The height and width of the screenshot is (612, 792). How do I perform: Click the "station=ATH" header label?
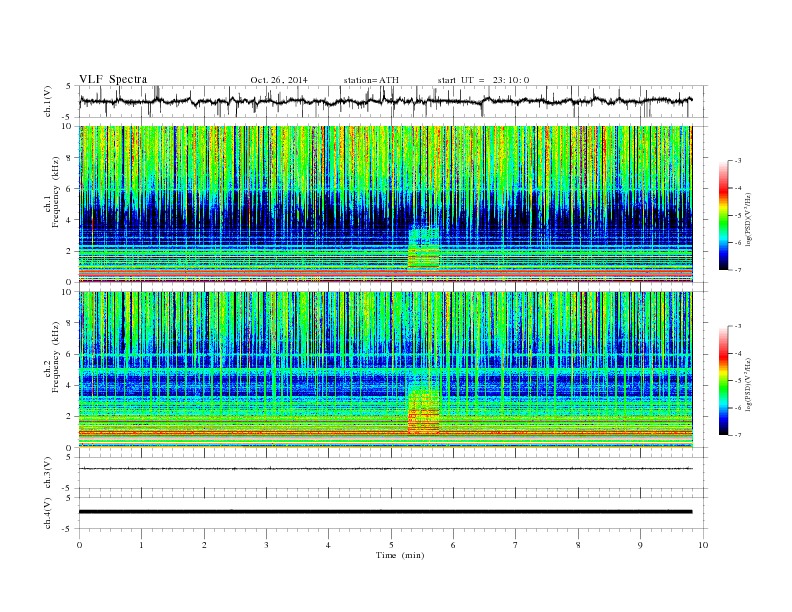pyautogui.click(x=371, y=80)
